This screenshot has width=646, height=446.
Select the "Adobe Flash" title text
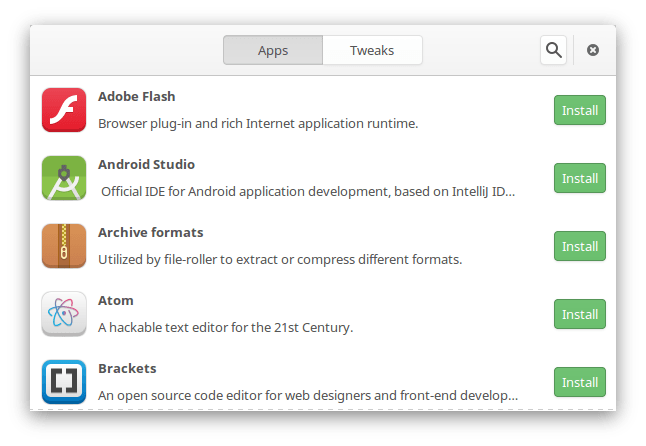click(x=137, y=96)
